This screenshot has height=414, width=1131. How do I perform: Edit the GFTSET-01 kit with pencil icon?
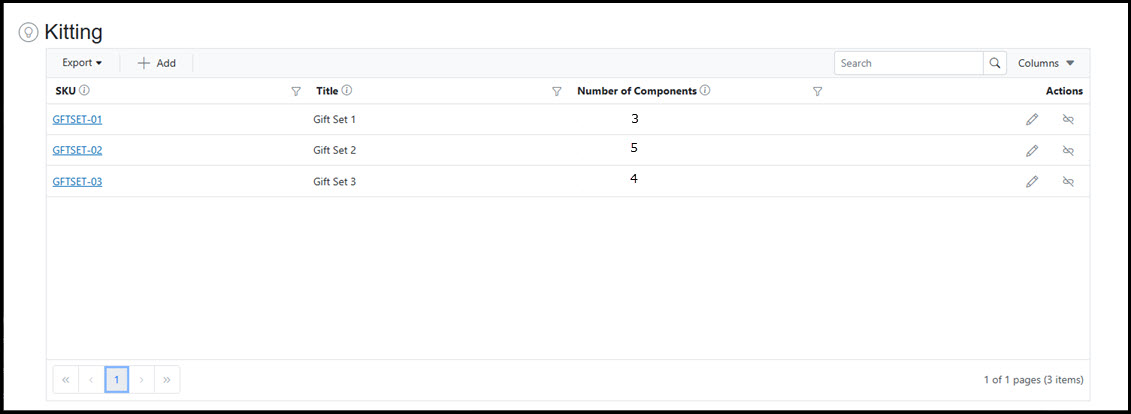[x=1032, y=120]
